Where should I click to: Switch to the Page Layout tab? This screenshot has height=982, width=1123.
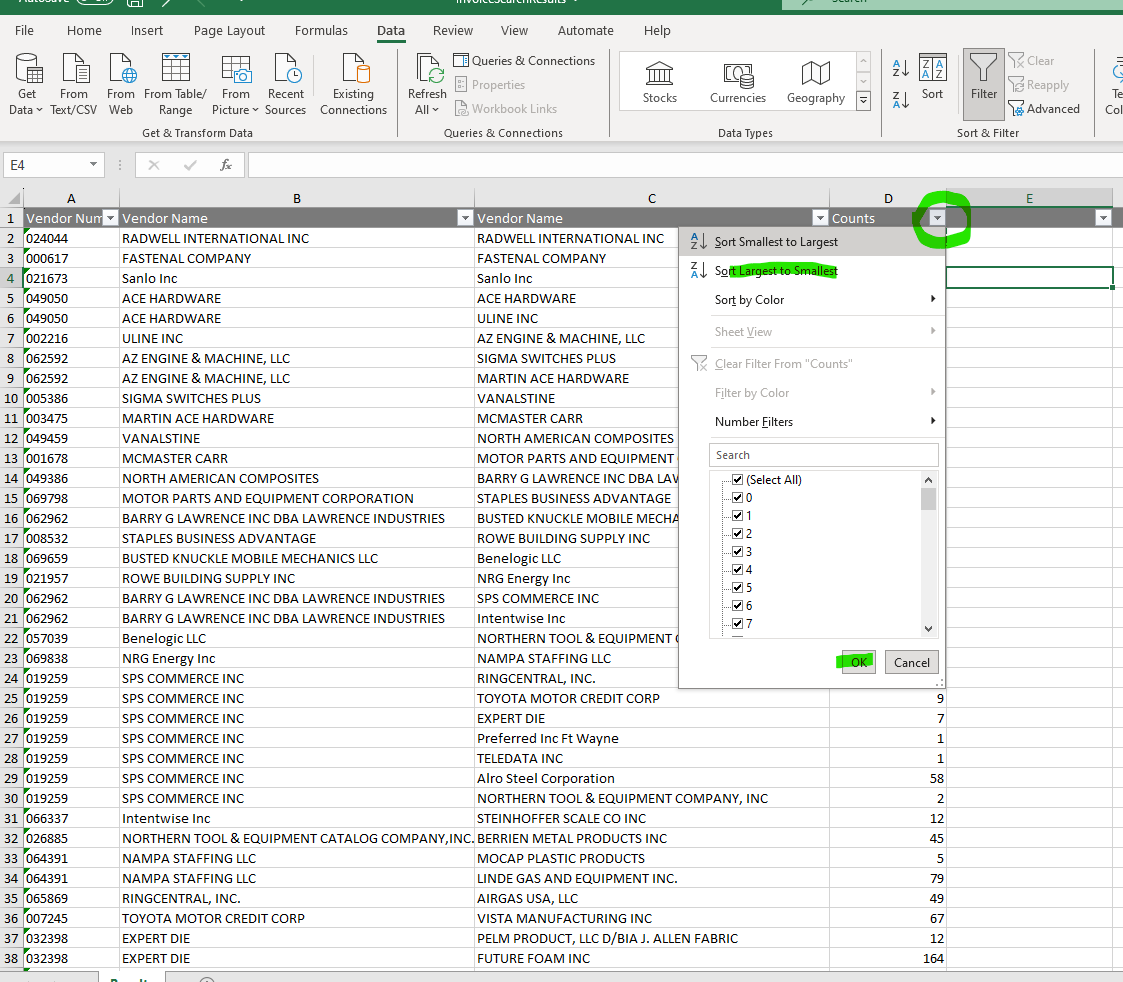[x=229, y=31]
